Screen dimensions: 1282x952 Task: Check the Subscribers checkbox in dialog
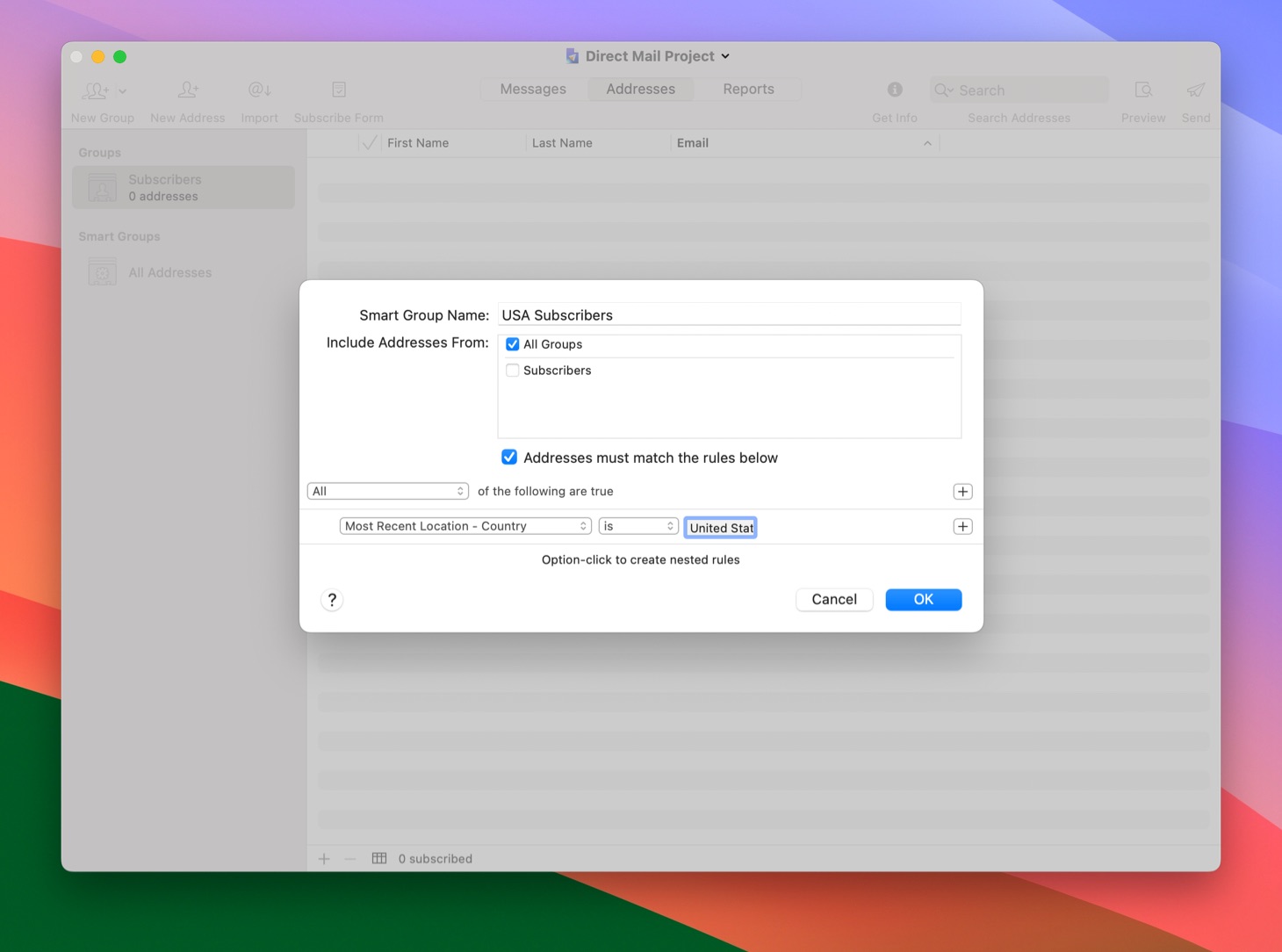(x=513, y=371)
